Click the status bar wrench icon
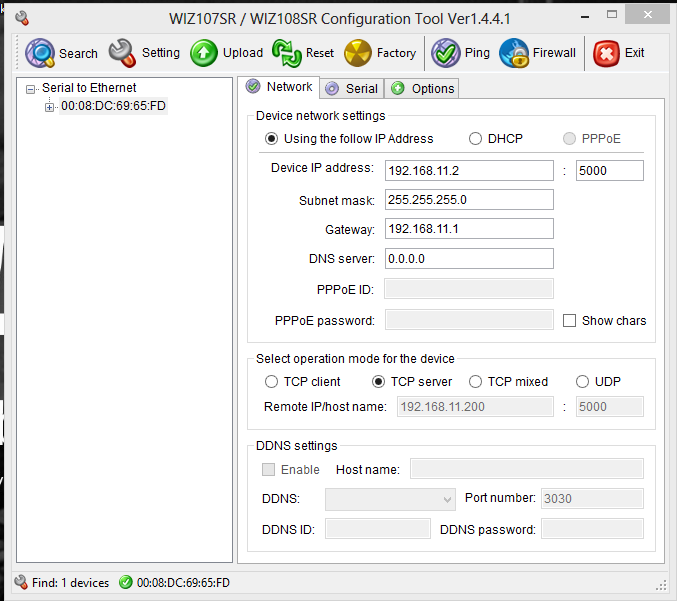The image size is (677, 601). (21, 582)
